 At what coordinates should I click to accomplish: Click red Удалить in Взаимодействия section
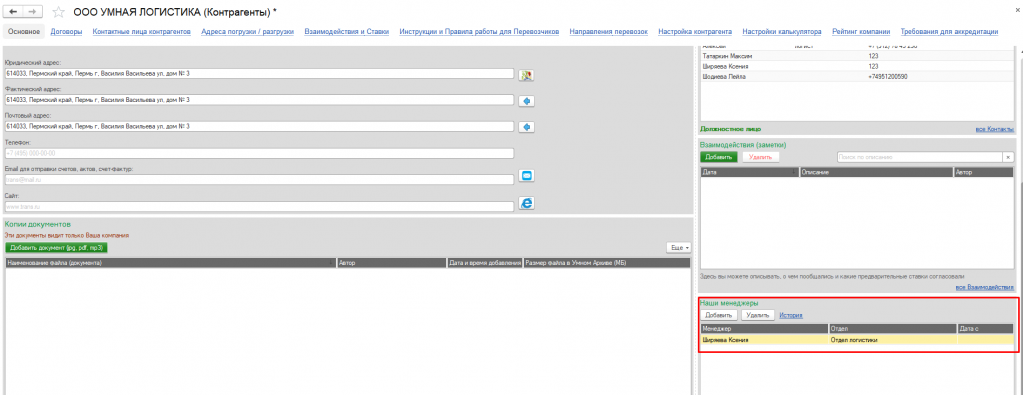760,157
